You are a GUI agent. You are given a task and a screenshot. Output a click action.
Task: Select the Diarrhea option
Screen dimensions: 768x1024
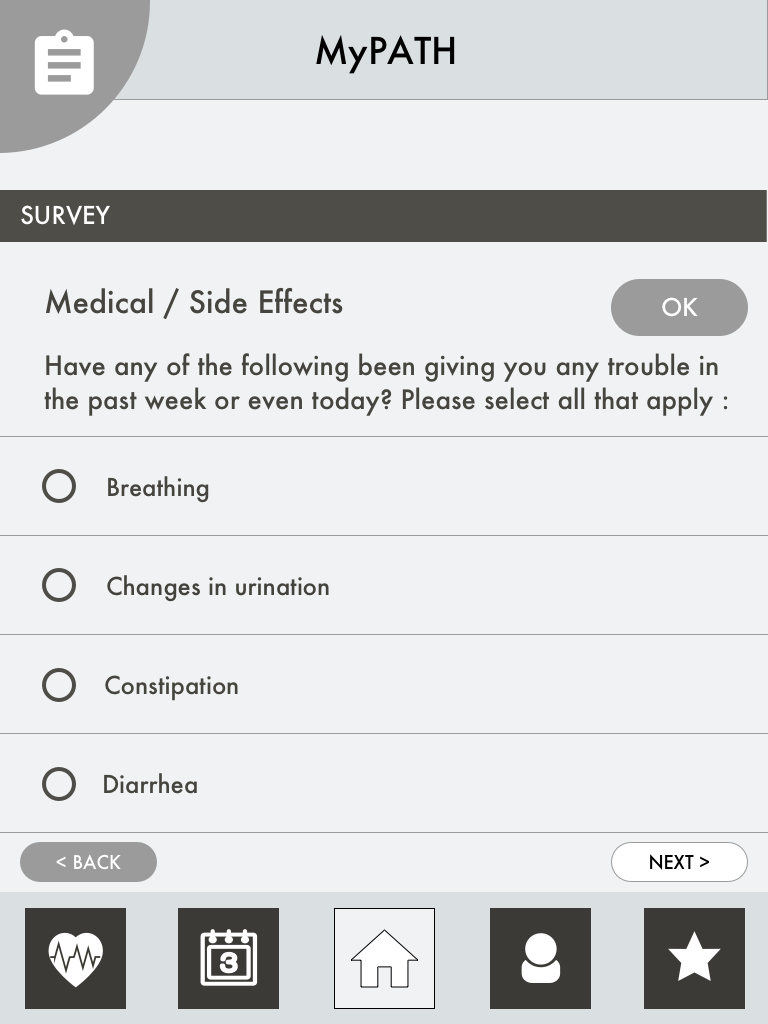[59, 784]
